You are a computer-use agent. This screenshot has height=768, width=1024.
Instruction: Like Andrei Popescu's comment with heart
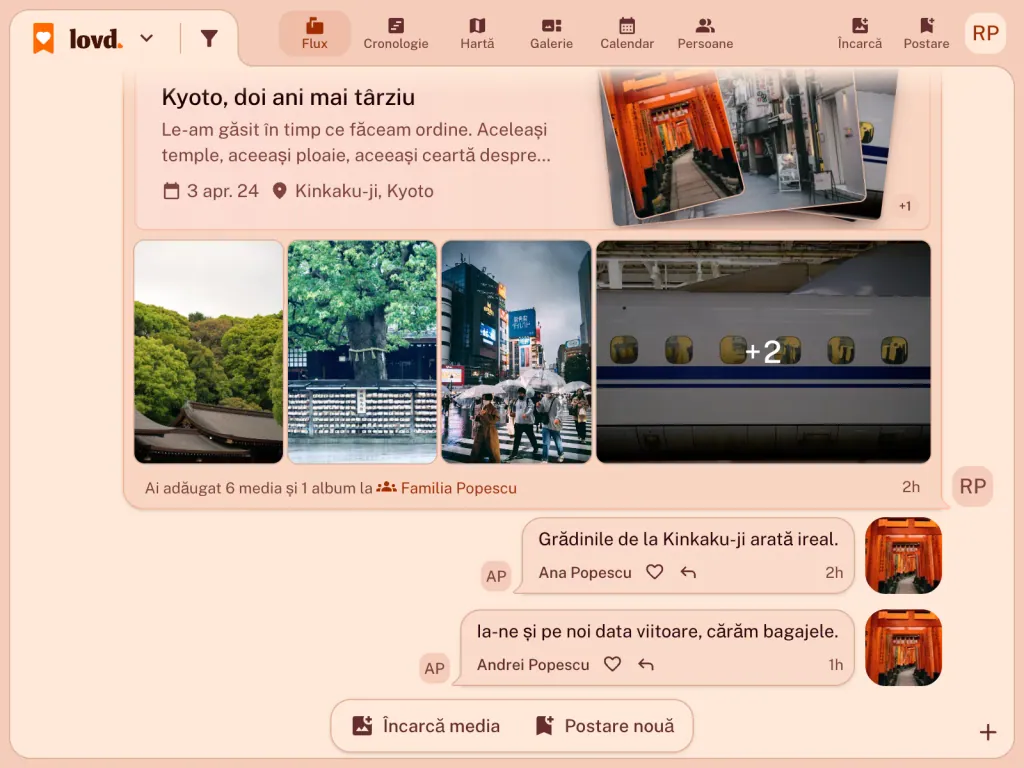(x=612, y=664)
